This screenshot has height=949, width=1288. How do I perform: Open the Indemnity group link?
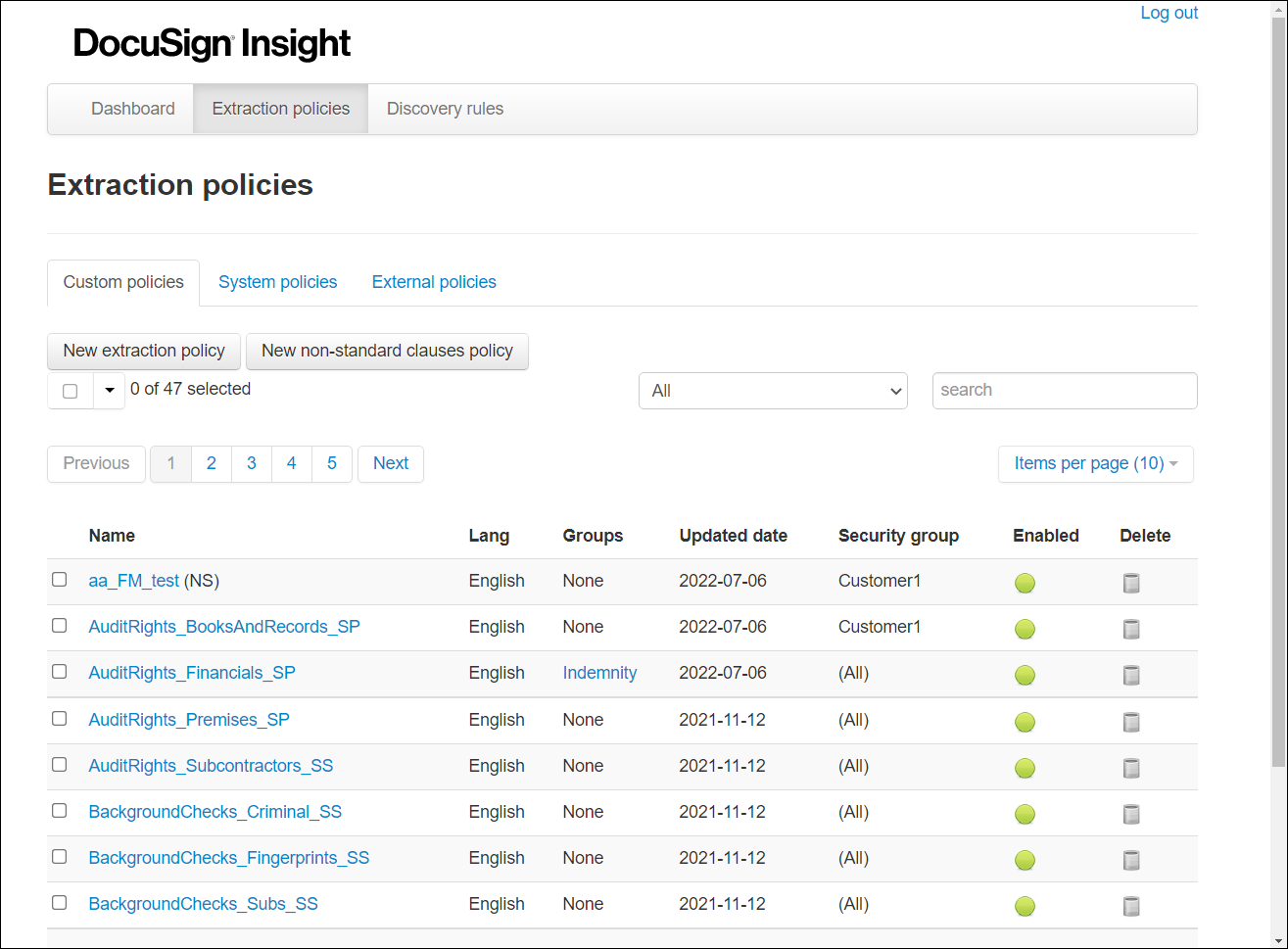tap(599, 673)
